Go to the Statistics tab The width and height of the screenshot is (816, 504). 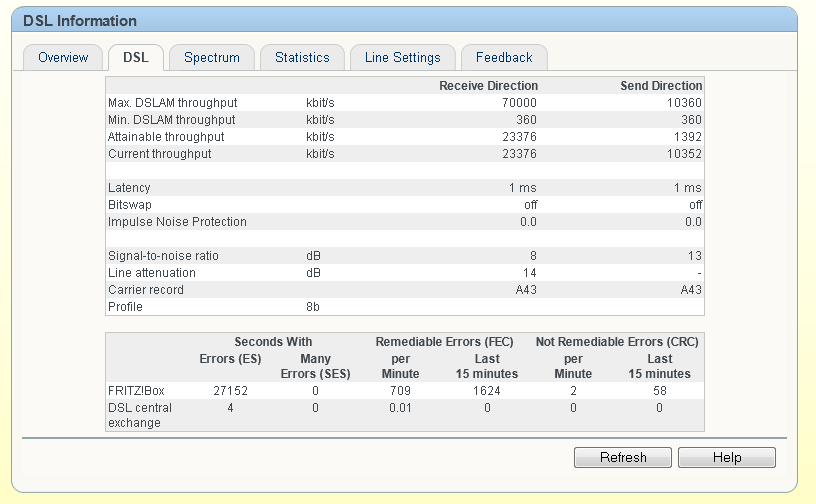[x=302, y=58]
